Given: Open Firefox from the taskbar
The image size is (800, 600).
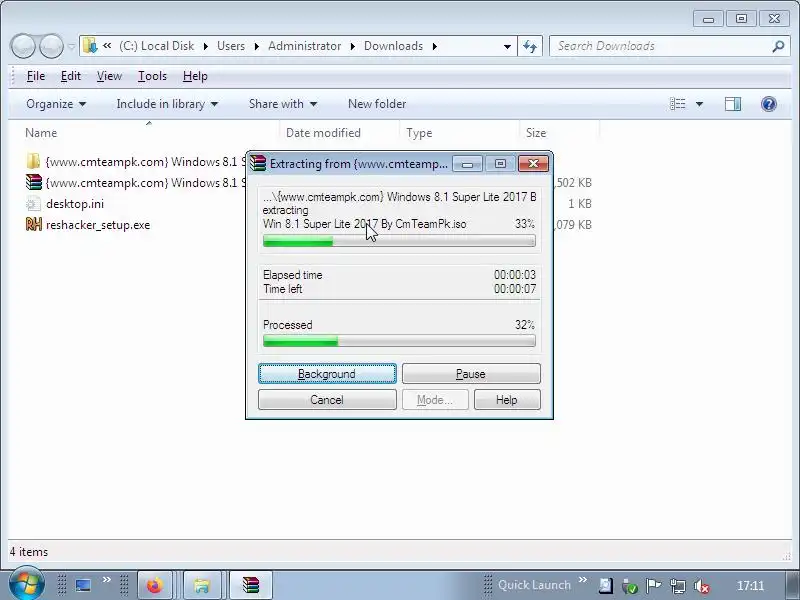Looking at the screenshot, I should click(x=155, y=585).
